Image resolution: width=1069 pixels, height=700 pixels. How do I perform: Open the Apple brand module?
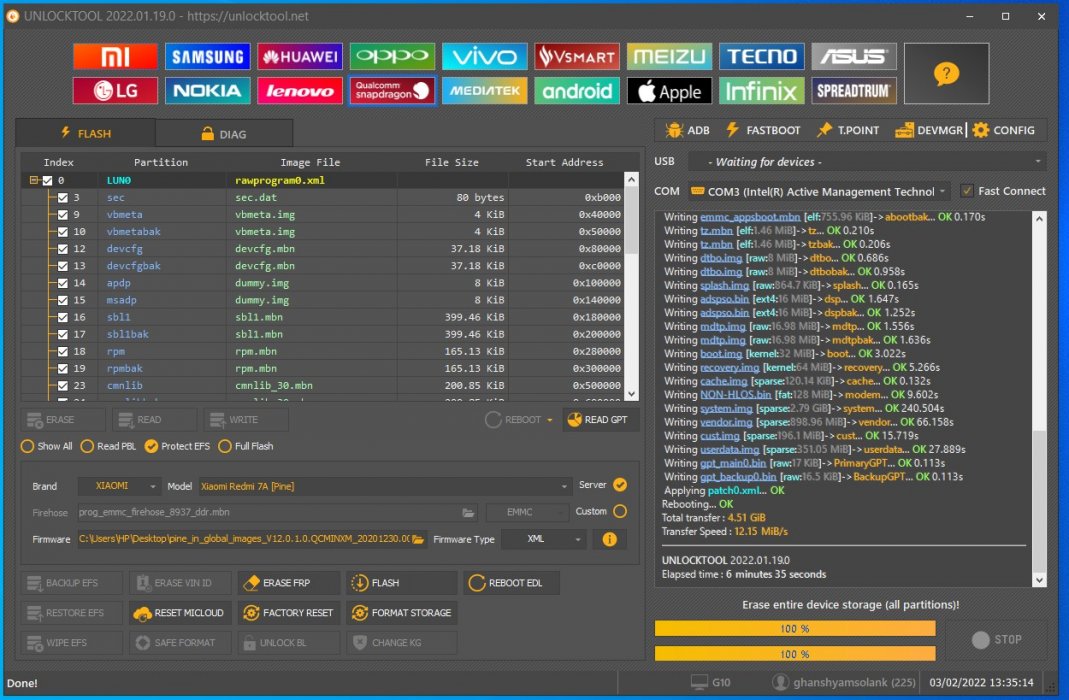669,91
